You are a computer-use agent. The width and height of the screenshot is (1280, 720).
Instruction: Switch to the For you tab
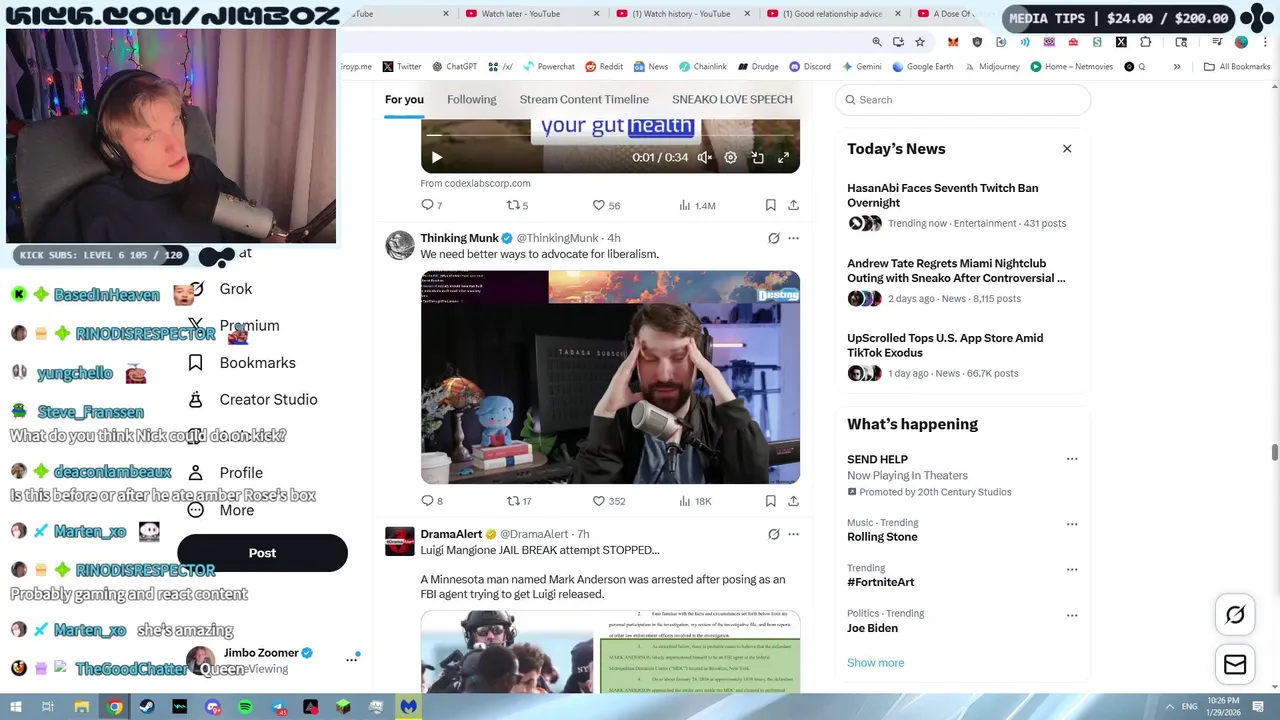pos(404,99)
